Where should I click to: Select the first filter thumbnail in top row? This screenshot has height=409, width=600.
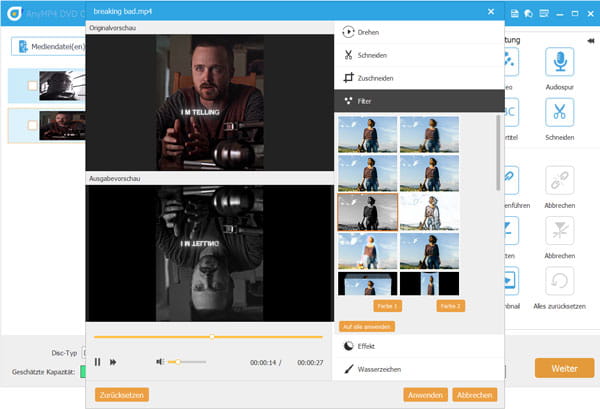click(367, 134)
